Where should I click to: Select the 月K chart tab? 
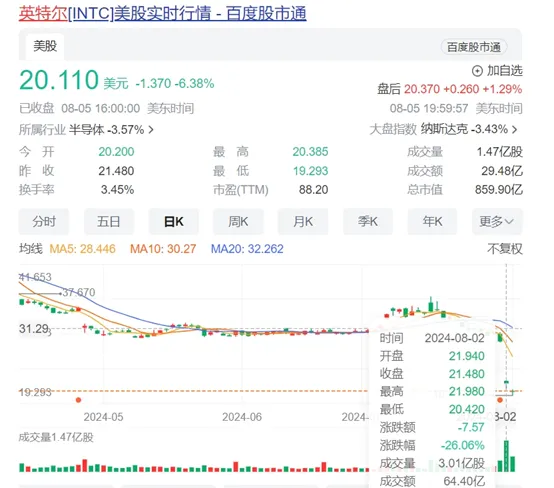coord(303,222)
